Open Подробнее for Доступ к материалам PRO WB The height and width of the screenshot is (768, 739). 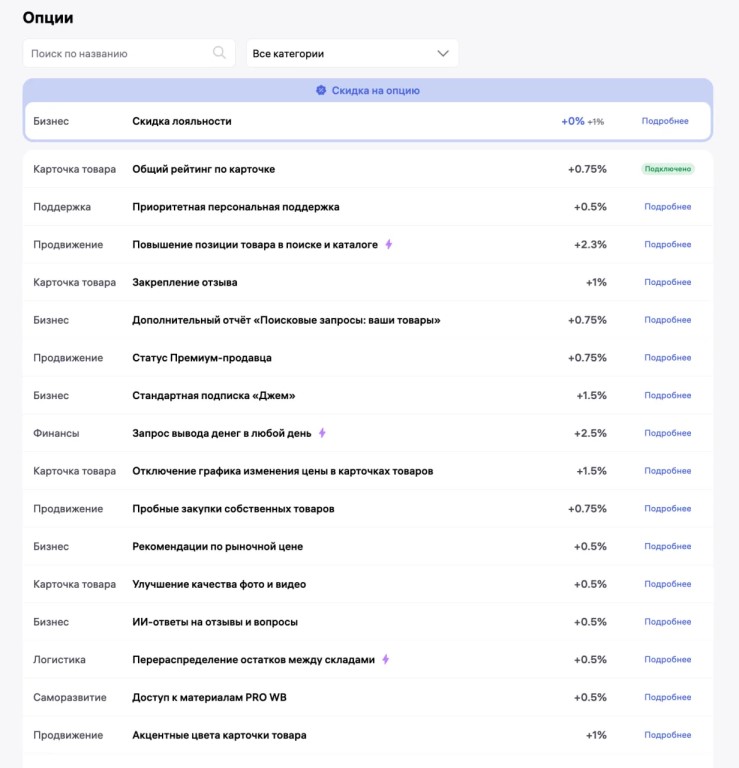(x=667, y=697)
